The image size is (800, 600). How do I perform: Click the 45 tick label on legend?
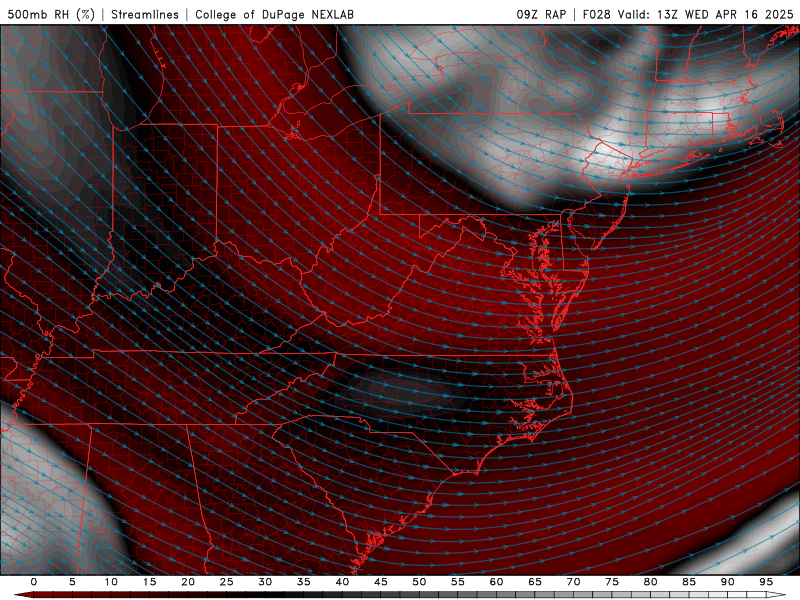point(381,582)
